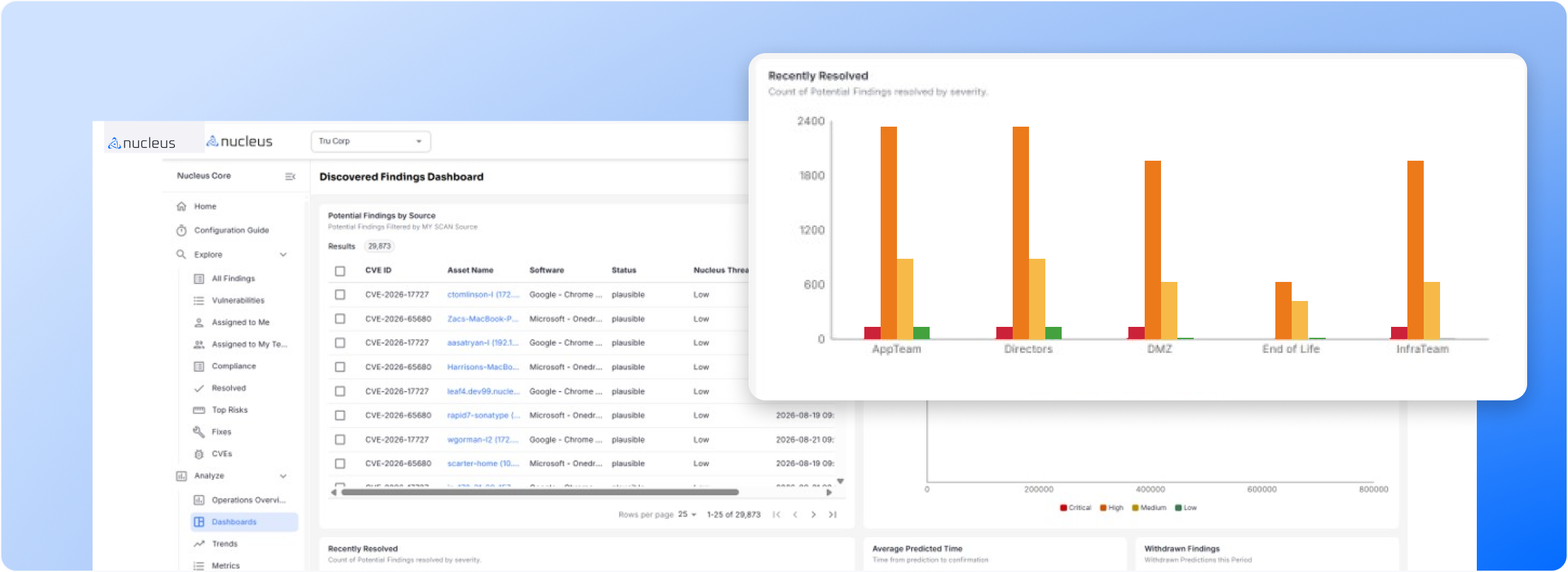The image size is (1568, 572).
Task: Check the scarter-home row checkbox
Action: coord(340,464)
